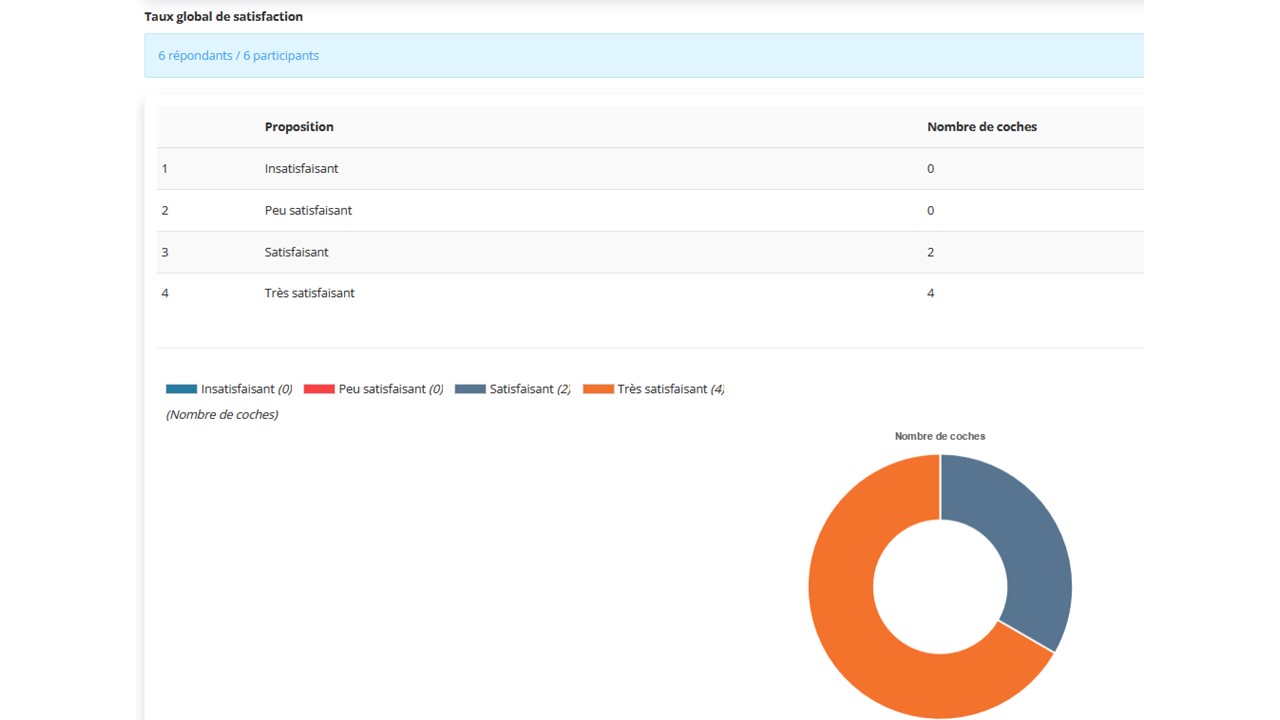Select the slate-blue segment of the donut chart

point(1030,560)
